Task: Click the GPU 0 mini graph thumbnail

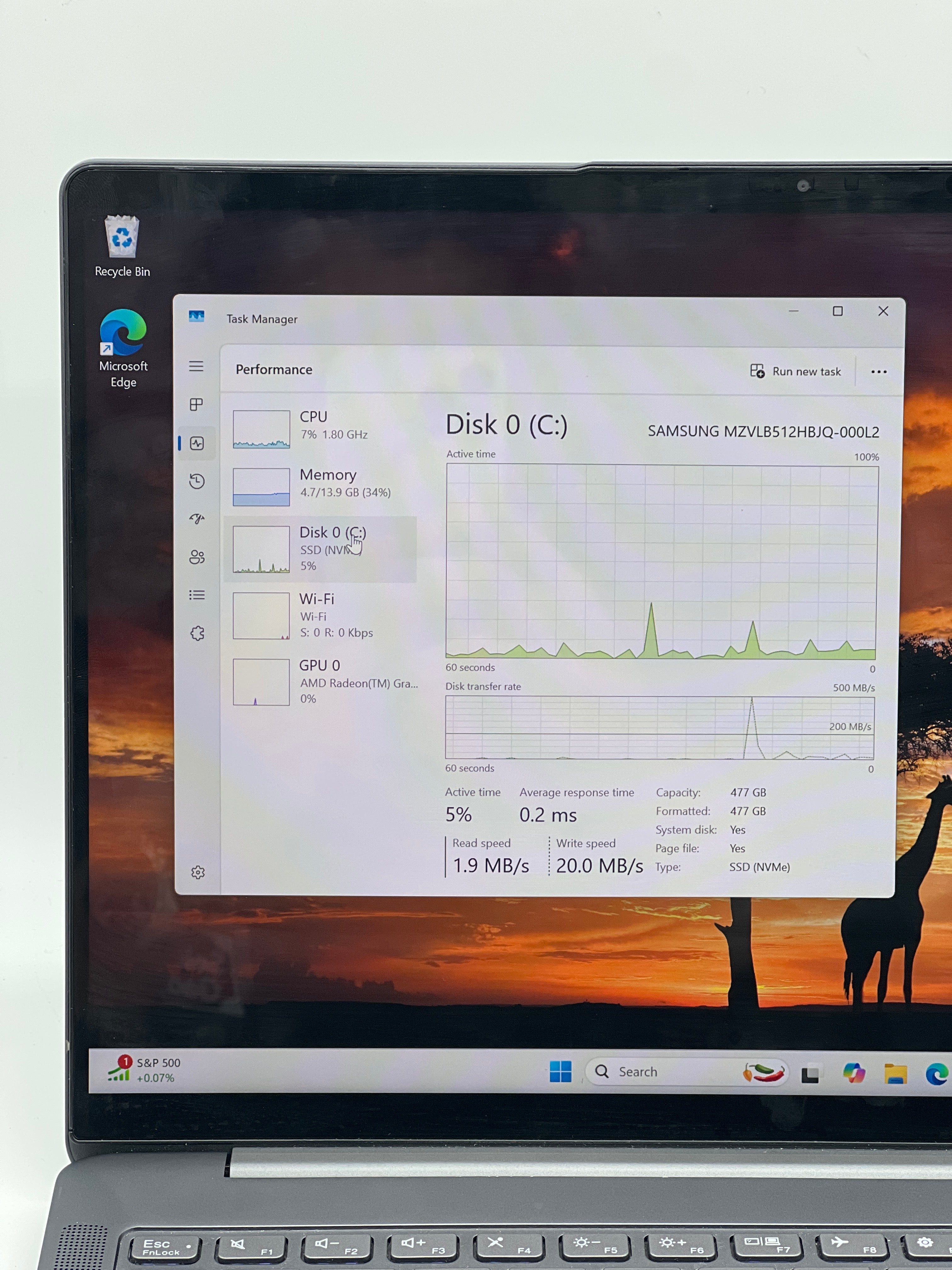Action: pos(261,682)
